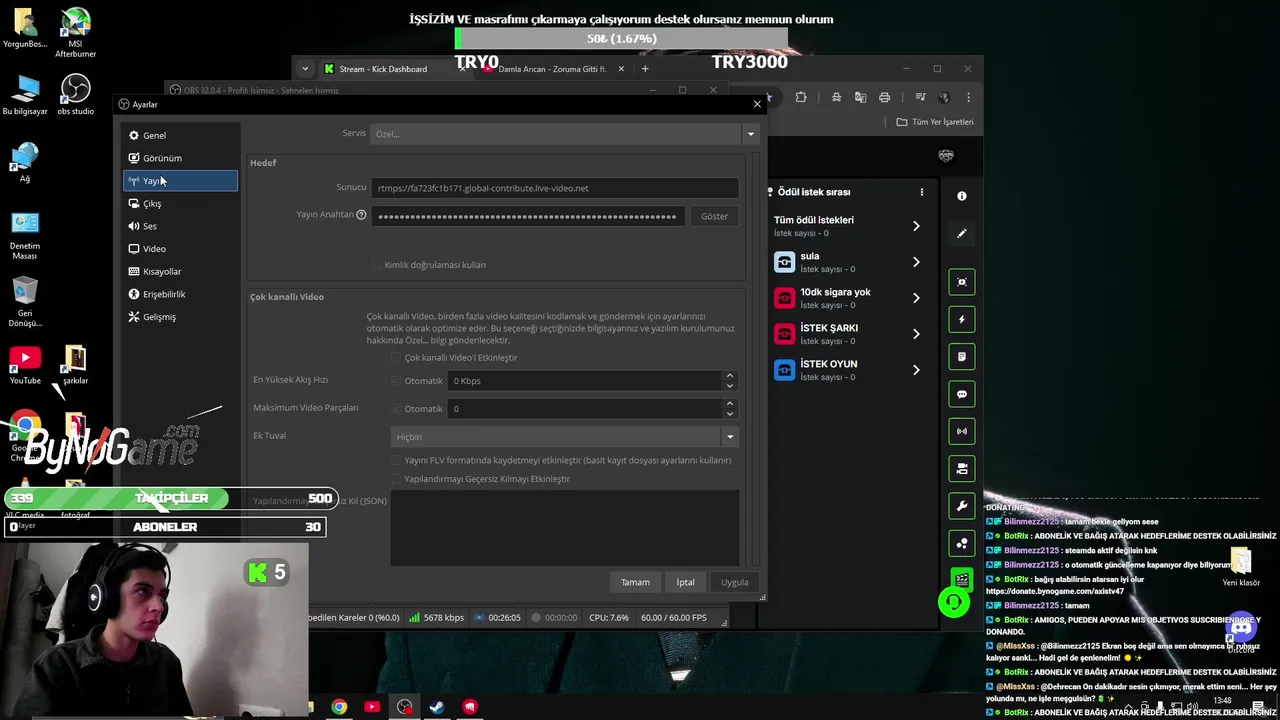Open the obs studio desktop shortcut
1280x720 pixels.
75,95
